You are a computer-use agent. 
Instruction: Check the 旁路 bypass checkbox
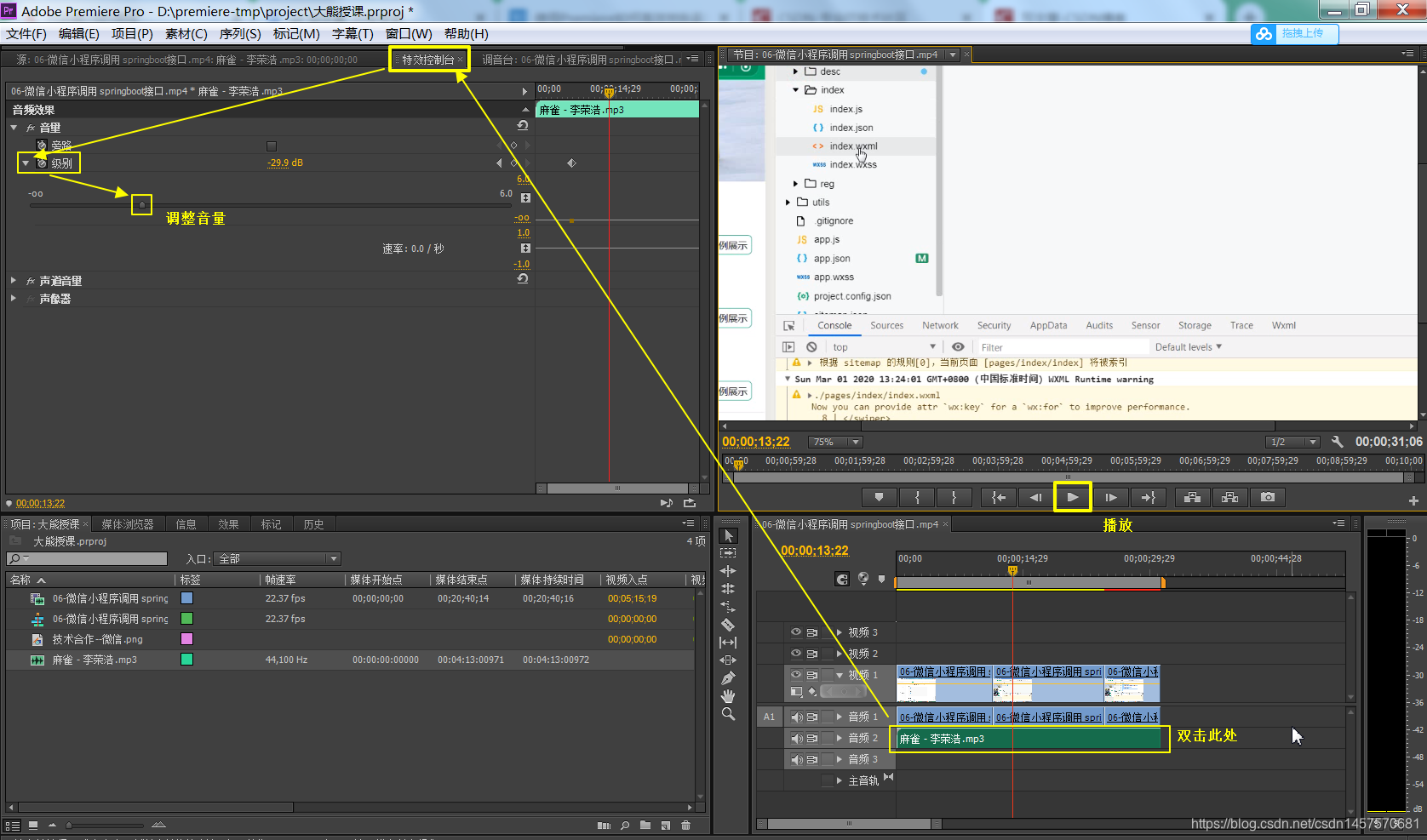272,146
